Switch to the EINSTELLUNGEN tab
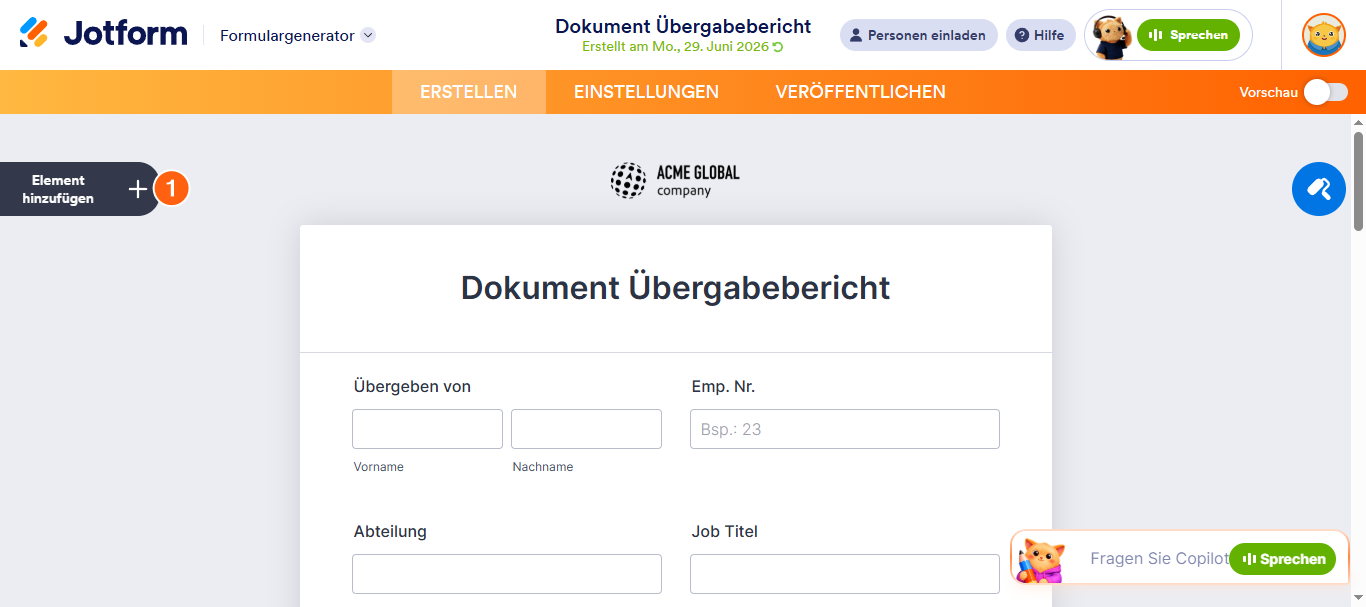The height and width of the screenshot is (607, 1366). (x=646, y=92)
